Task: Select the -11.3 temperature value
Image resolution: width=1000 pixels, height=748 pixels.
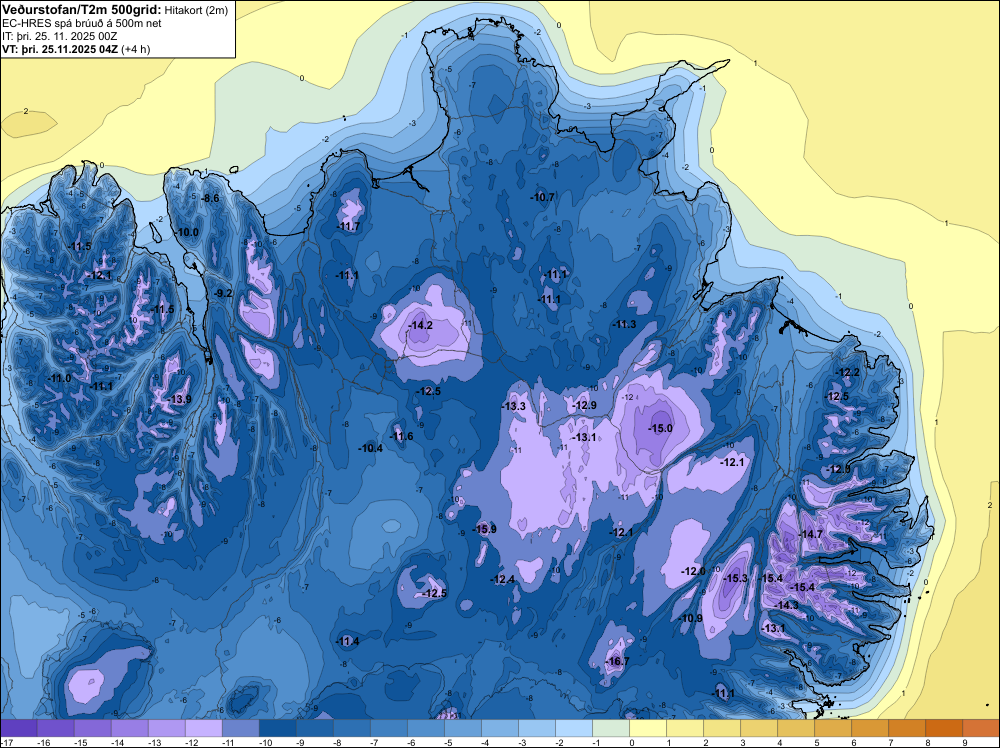Action: point(624,325)
